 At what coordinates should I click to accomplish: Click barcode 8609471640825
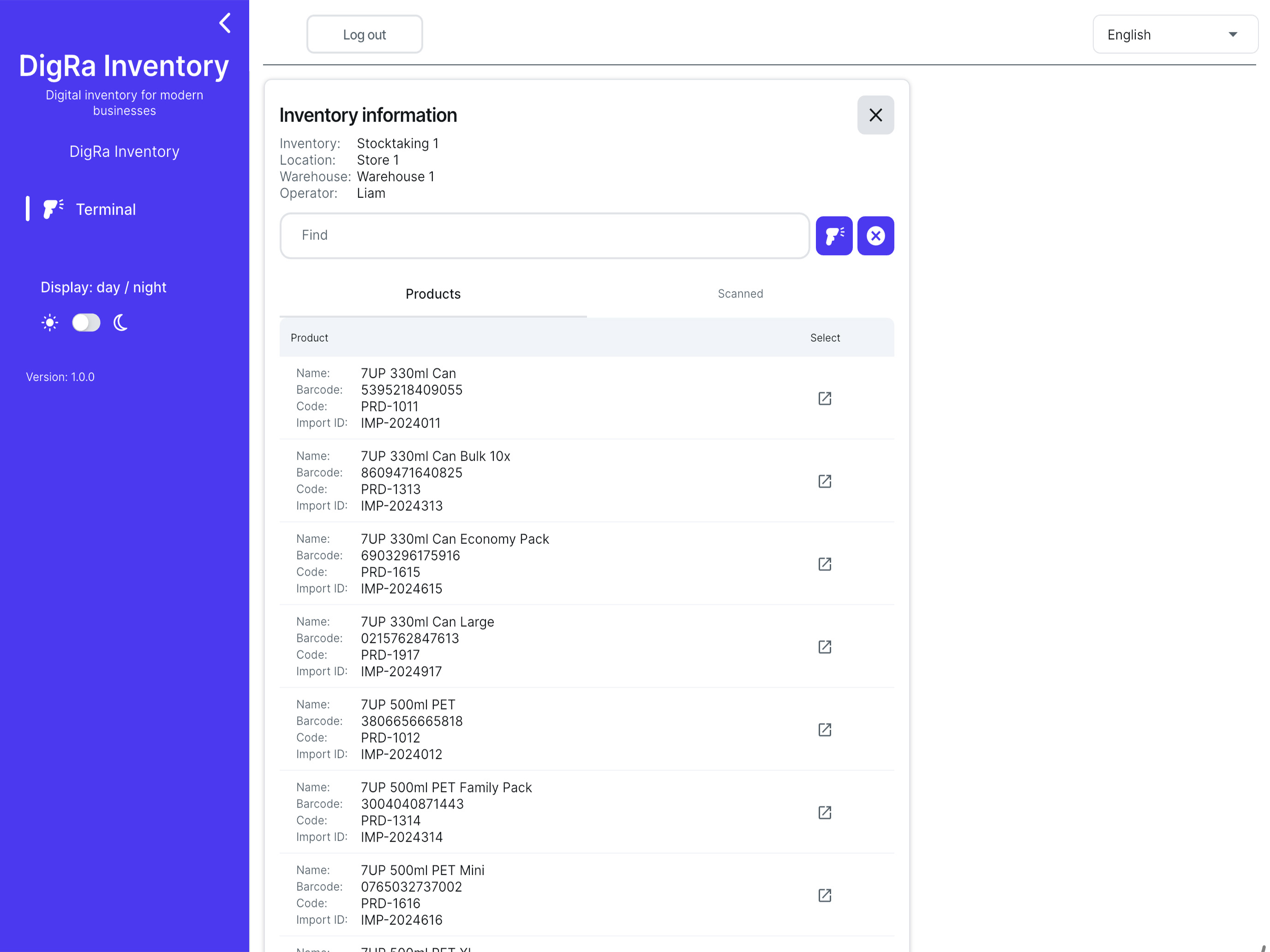pyautogui.click(x=412, y=473)
